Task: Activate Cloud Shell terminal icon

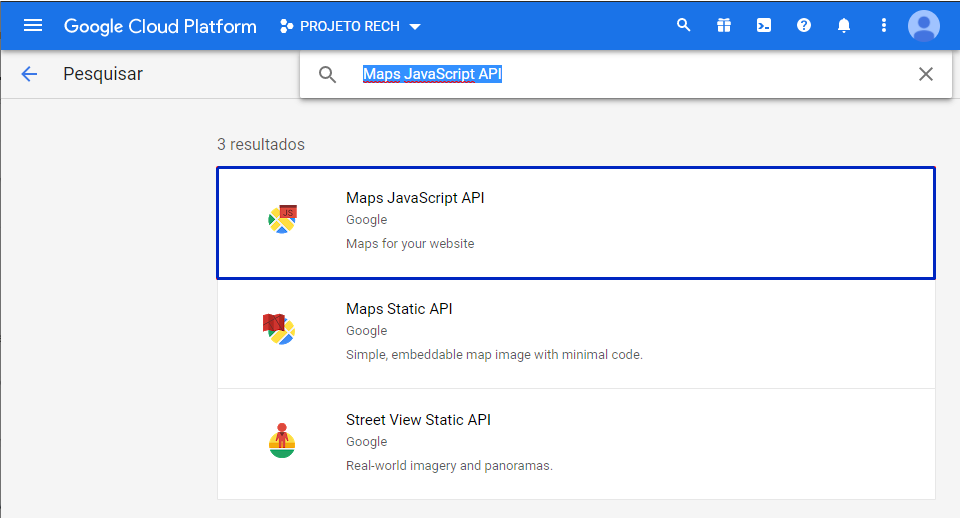Action: [764, 25]
